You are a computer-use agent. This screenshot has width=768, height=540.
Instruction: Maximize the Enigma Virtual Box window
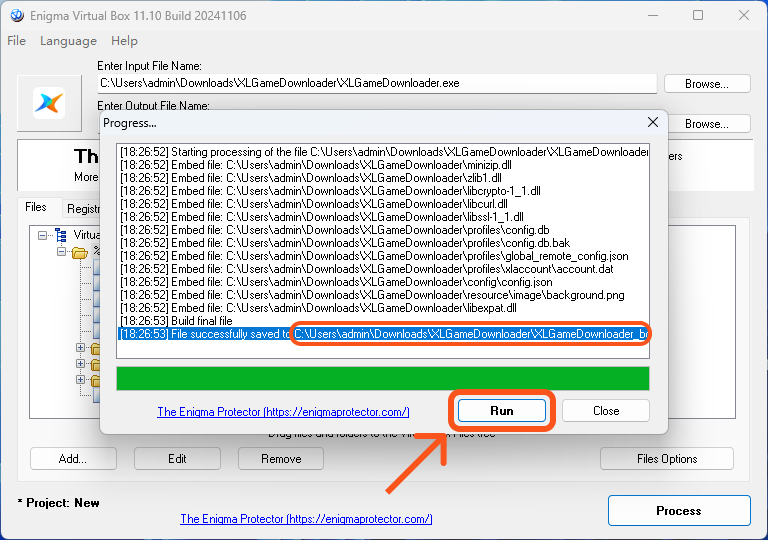(698, 15)
